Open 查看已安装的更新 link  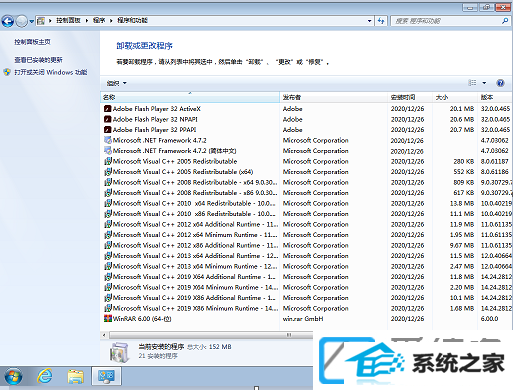38,60
